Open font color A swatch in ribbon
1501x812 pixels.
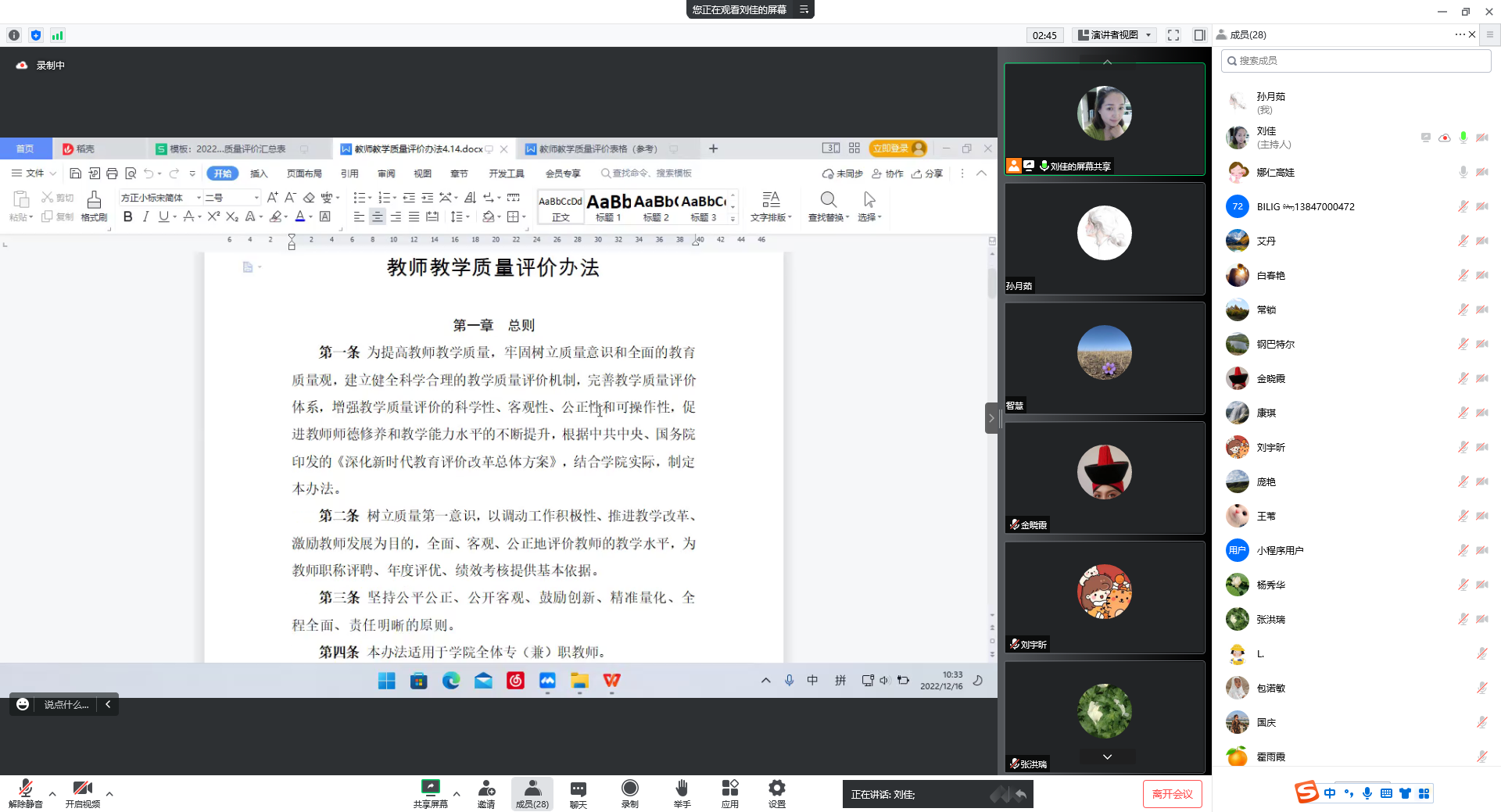[x=299, y=216]
